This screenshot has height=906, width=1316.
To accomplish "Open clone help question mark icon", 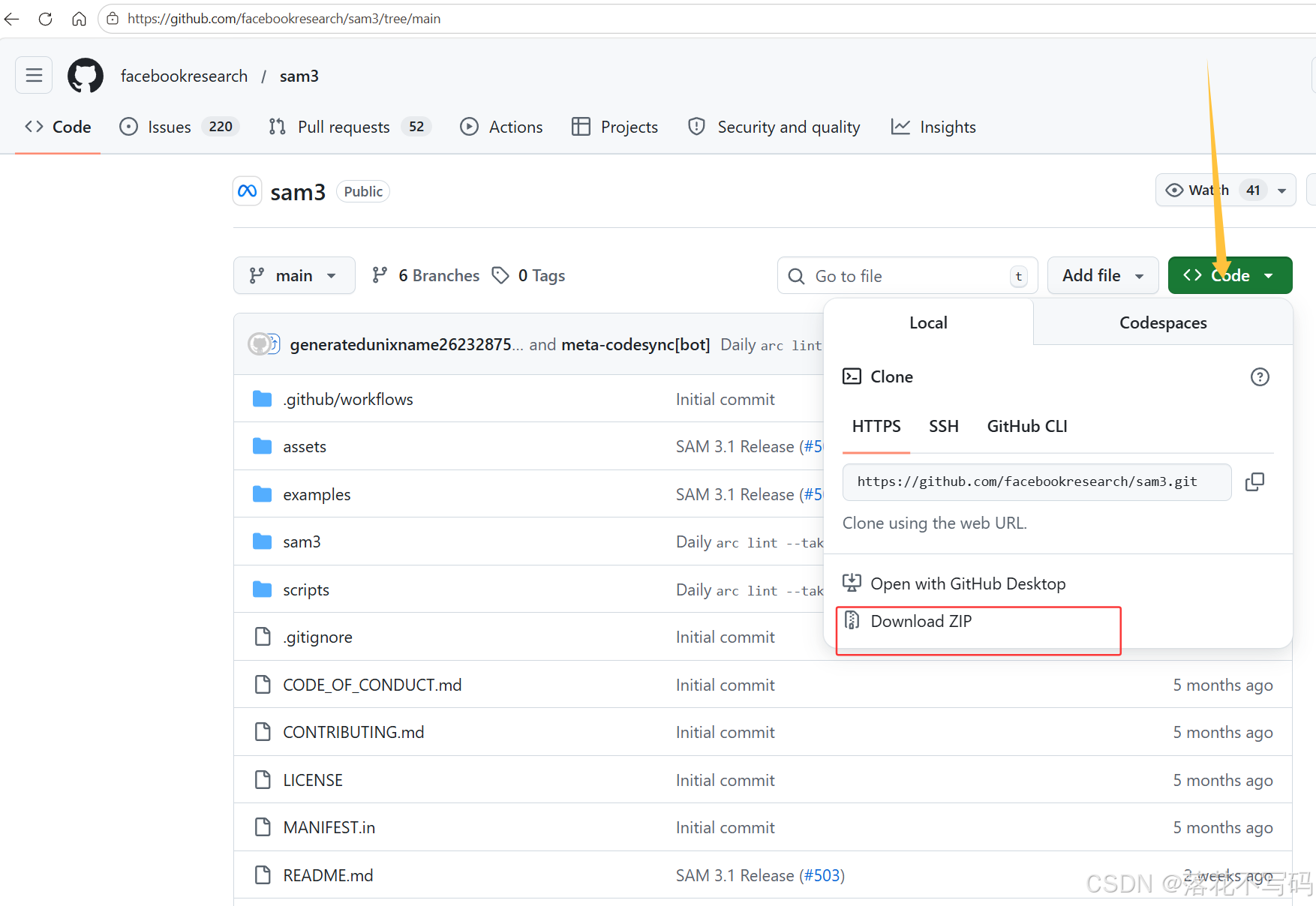I will click(x=1260, y=376).
